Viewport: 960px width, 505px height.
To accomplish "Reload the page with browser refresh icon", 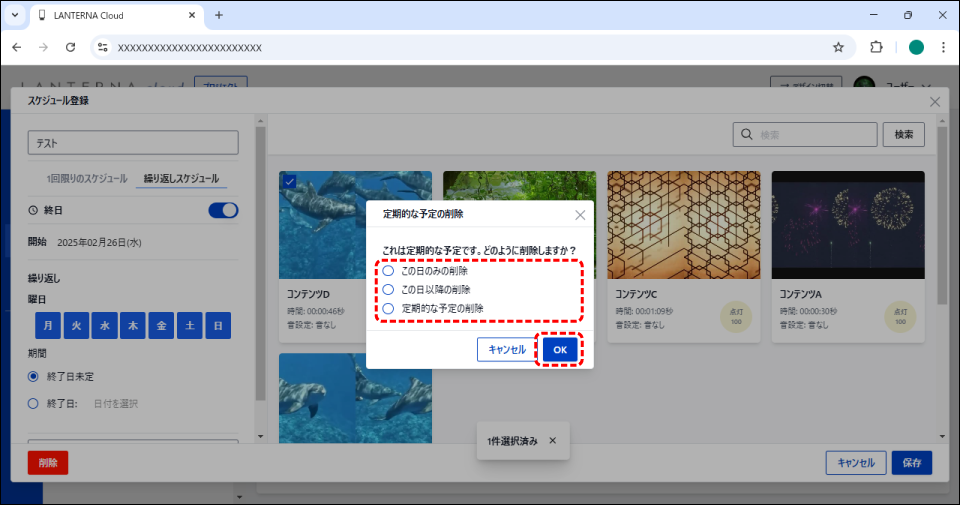I will click(x=70, y=47).
